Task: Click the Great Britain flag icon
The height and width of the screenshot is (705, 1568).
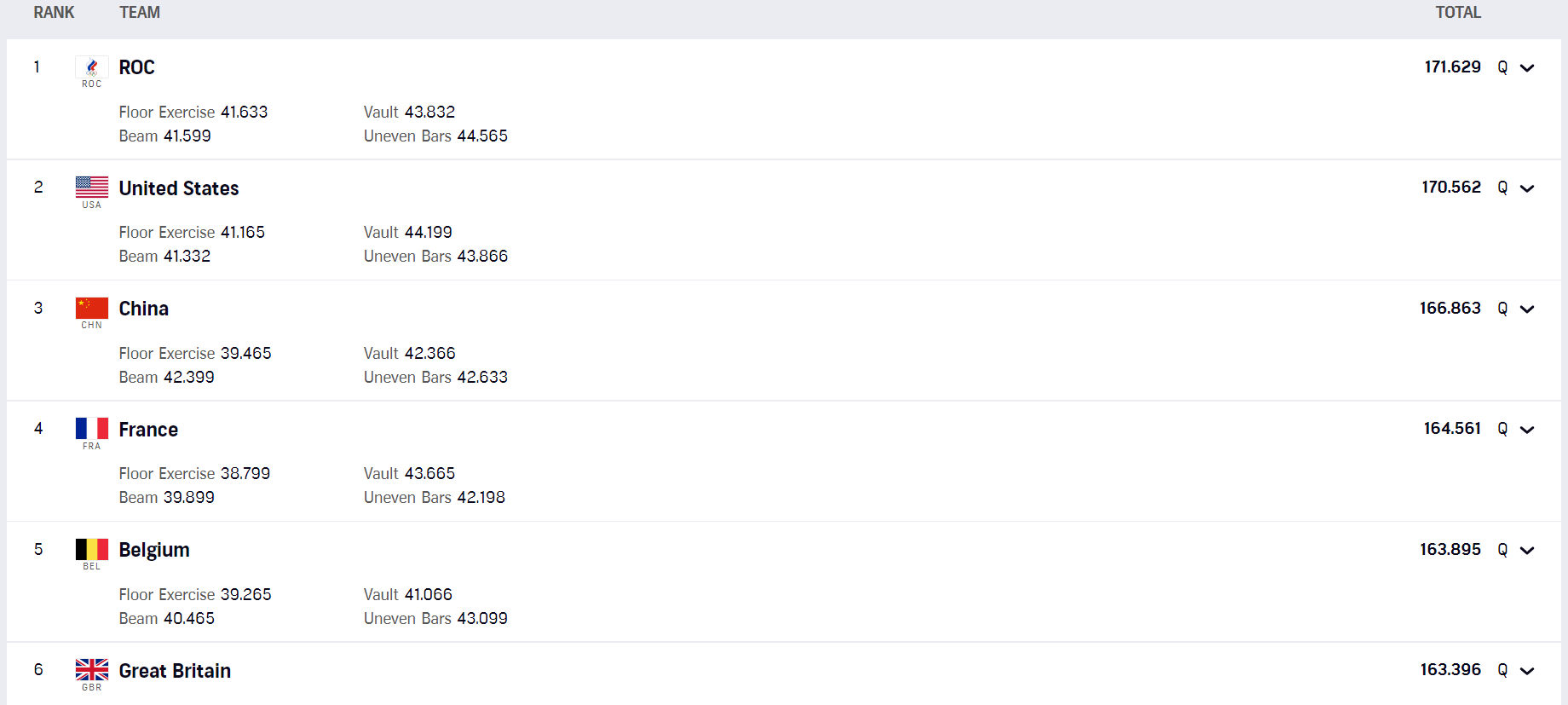Action: click(92, 669)
